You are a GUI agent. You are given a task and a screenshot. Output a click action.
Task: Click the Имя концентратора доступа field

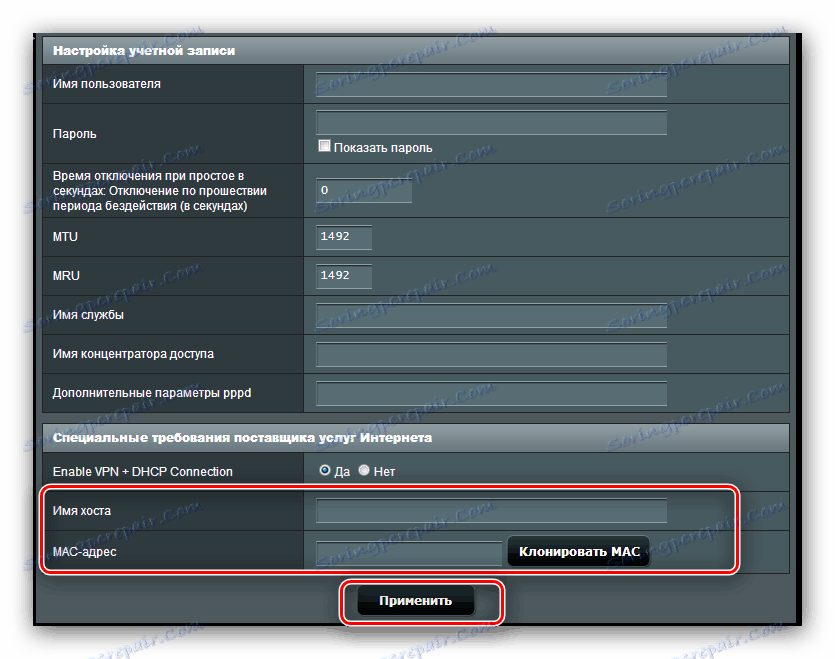tap(490, 353)
